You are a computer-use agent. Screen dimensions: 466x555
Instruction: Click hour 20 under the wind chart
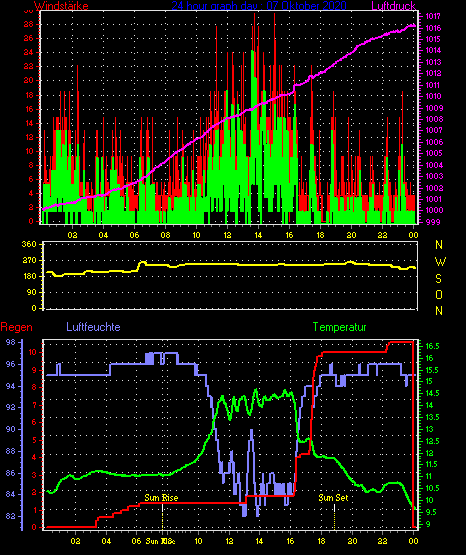(351, 235)
